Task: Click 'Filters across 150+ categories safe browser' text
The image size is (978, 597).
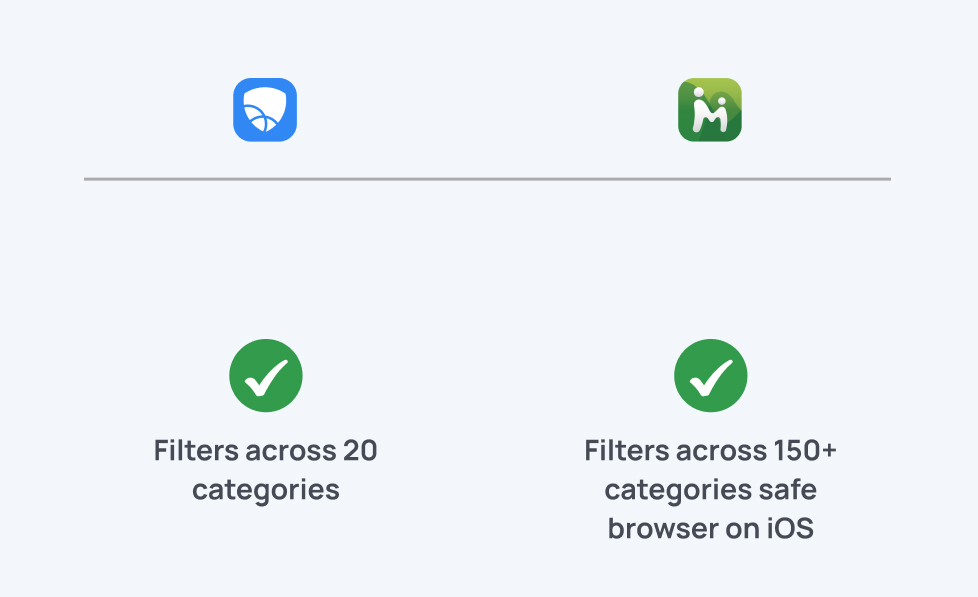Action: [x=711, y=490]
